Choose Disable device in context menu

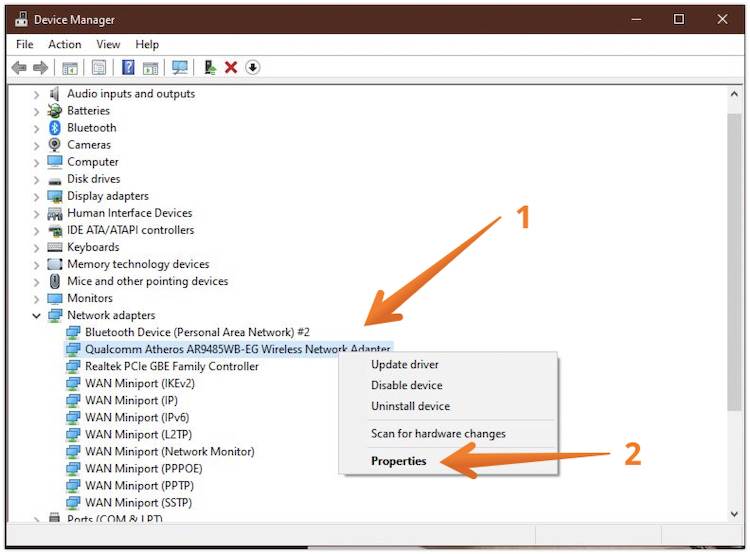(406, 385)
